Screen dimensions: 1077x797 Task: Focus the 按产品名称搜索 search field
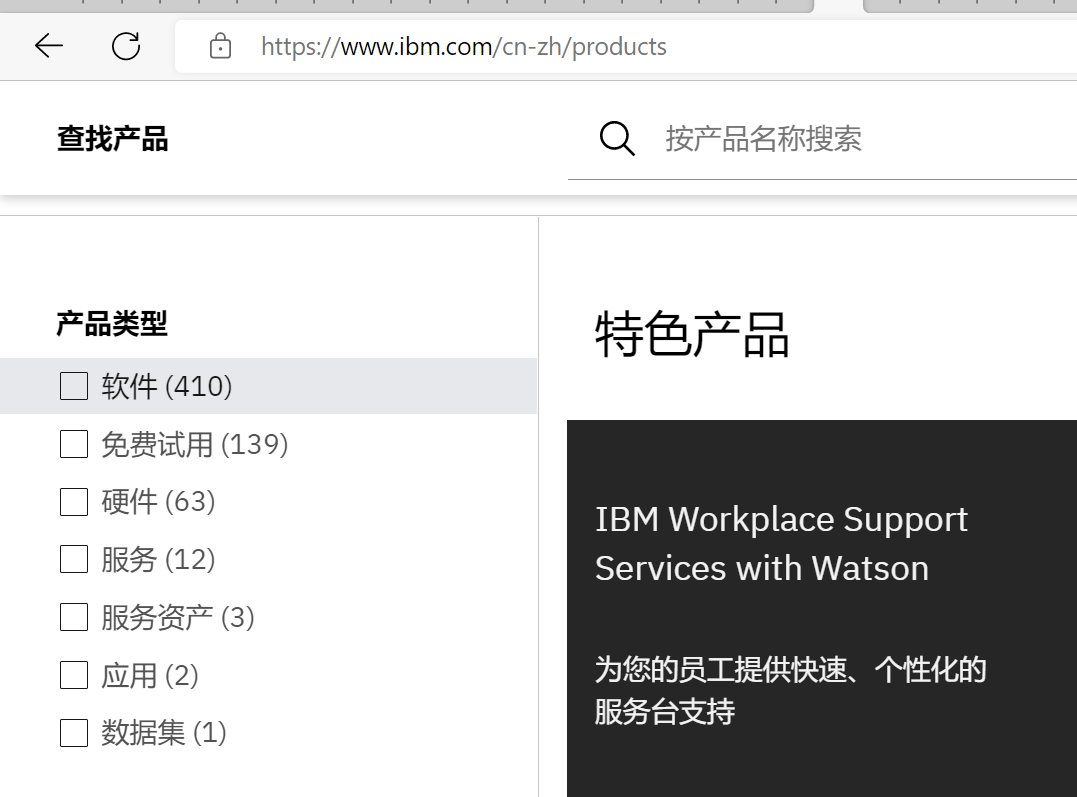click(x=860, y=139)
